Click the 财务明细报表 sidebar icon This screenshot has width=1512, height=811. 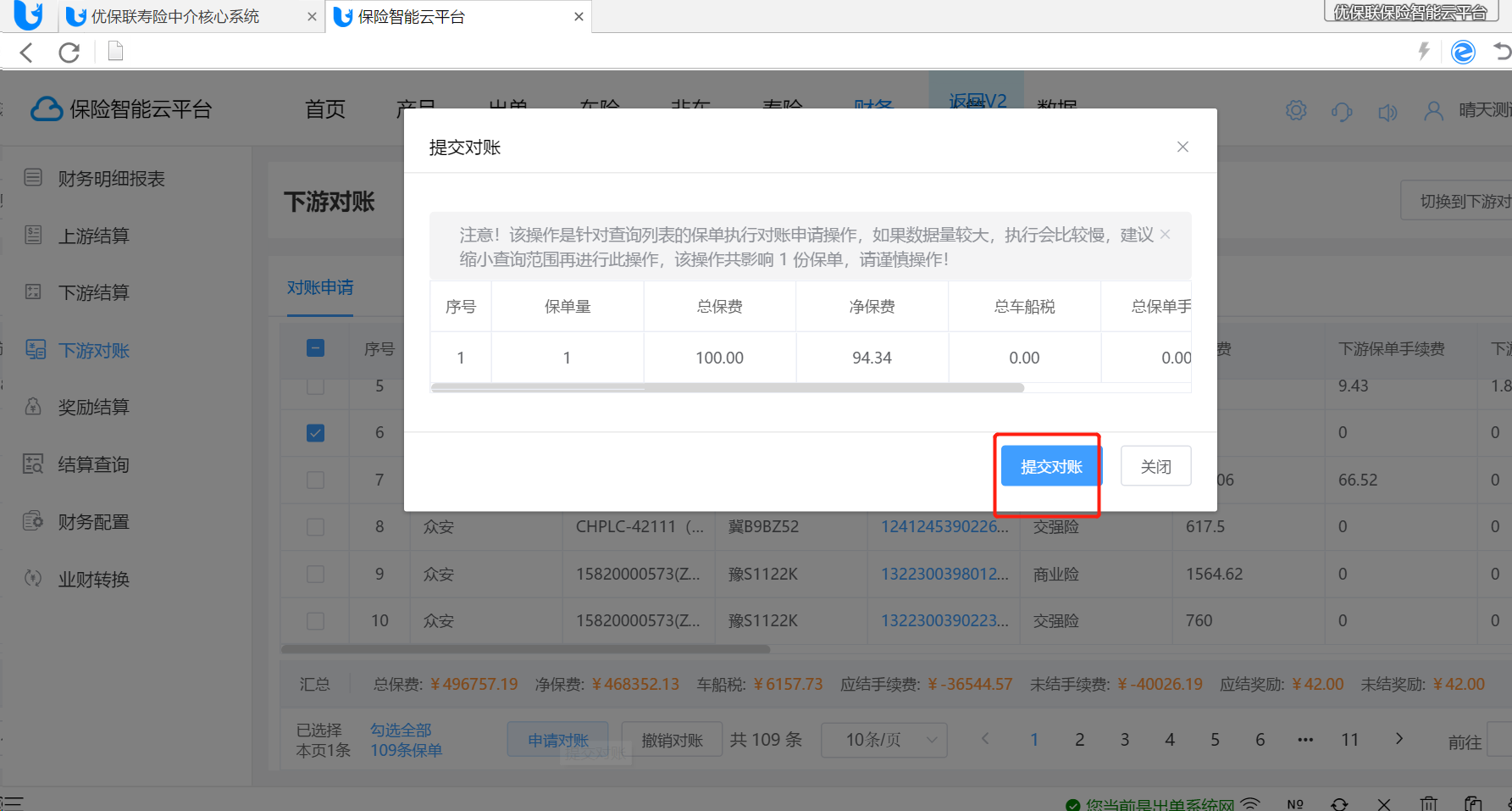click(x=33, y=178)
